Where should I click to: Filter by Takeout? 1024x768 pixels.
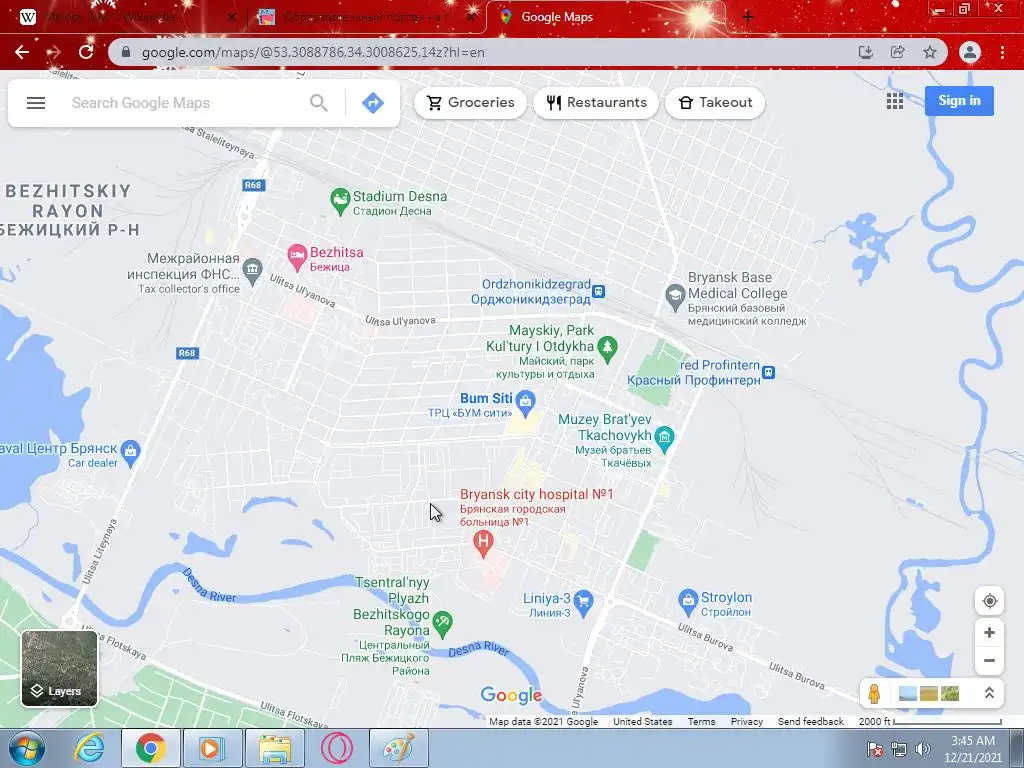(x=715, y=103)
